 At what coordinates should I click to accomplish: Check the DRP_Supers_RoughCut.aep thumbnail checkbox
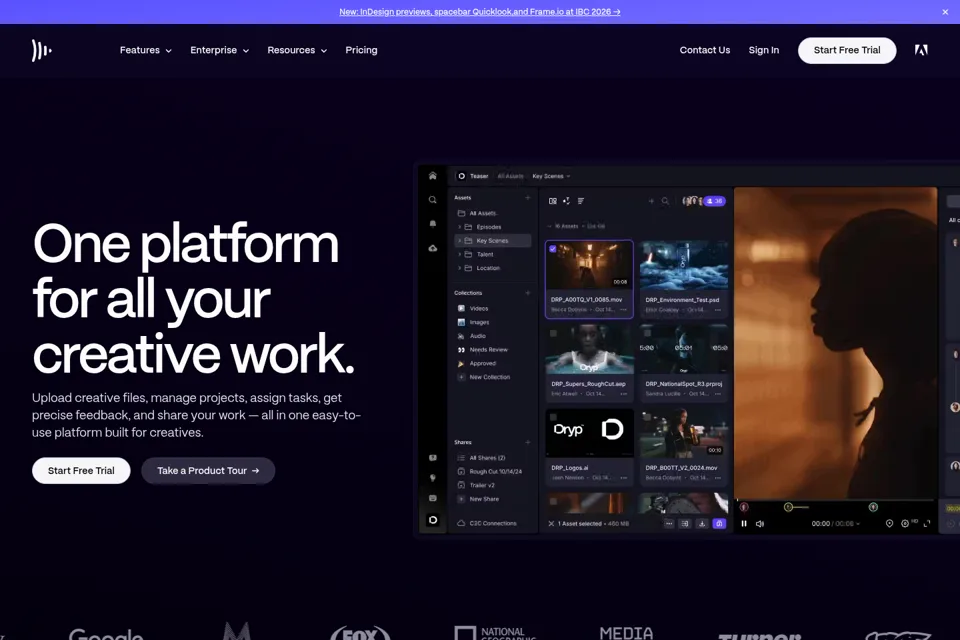[553, 333]
